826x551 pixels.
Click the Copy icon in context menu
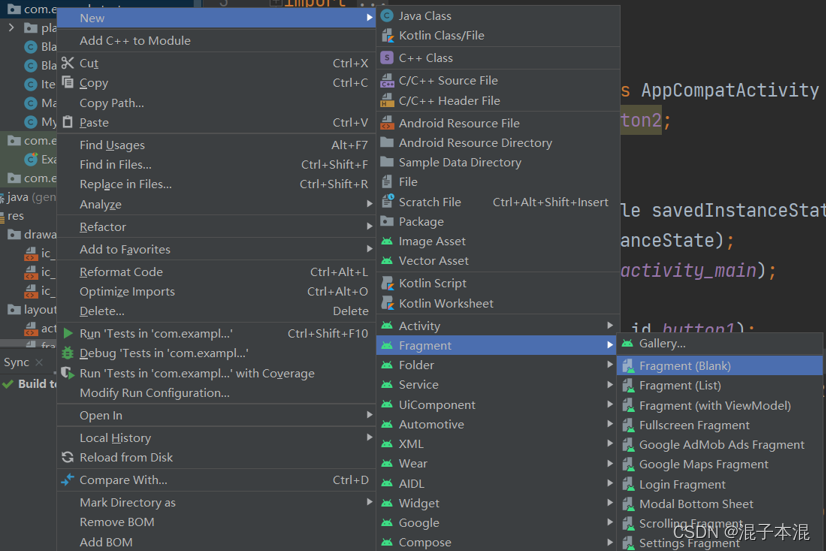tap(67, 82)
